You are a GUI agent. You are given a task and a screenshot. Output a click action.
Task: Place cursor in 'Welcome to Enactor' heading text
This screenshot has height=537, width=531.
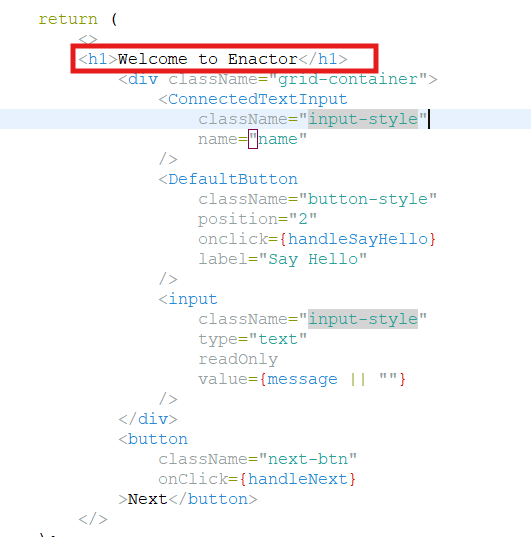208,59
